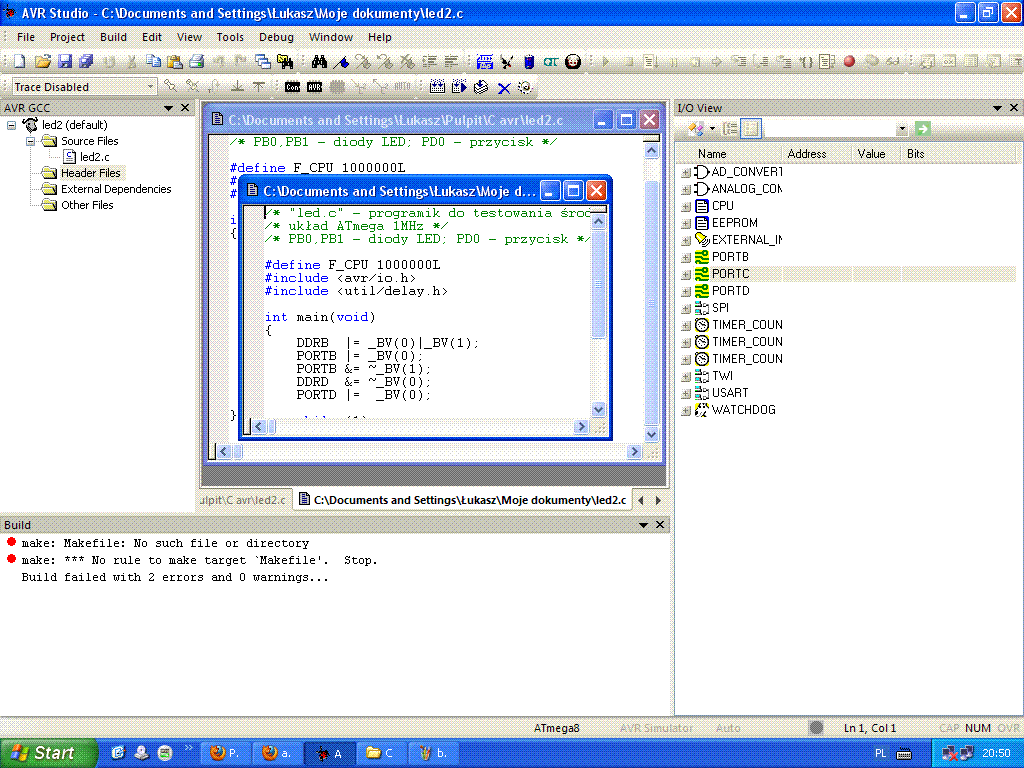Click the Windows Start button
Image resolution: width=1024 pixels, height=768 pixels.
tap(48, 753)
